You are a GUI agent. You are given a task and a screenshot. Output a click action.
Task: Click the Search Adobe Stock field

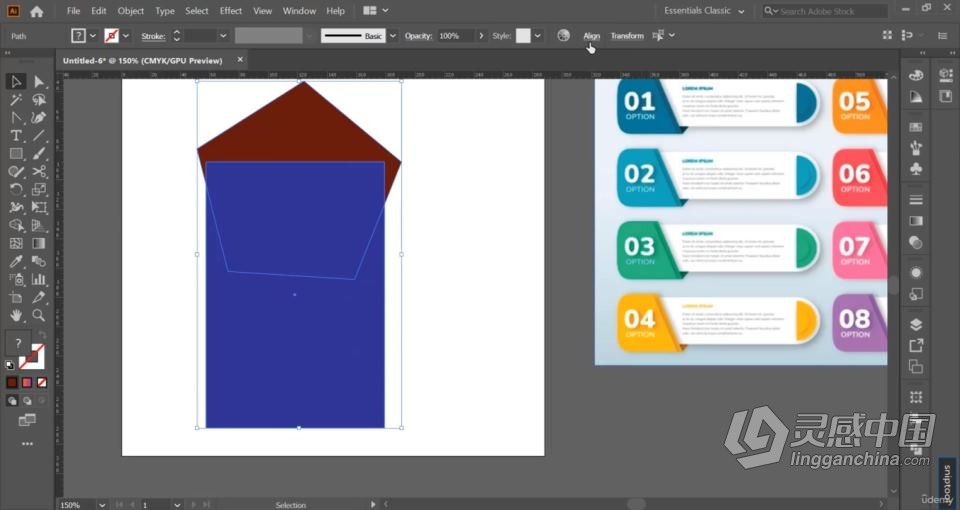point(825,11)
